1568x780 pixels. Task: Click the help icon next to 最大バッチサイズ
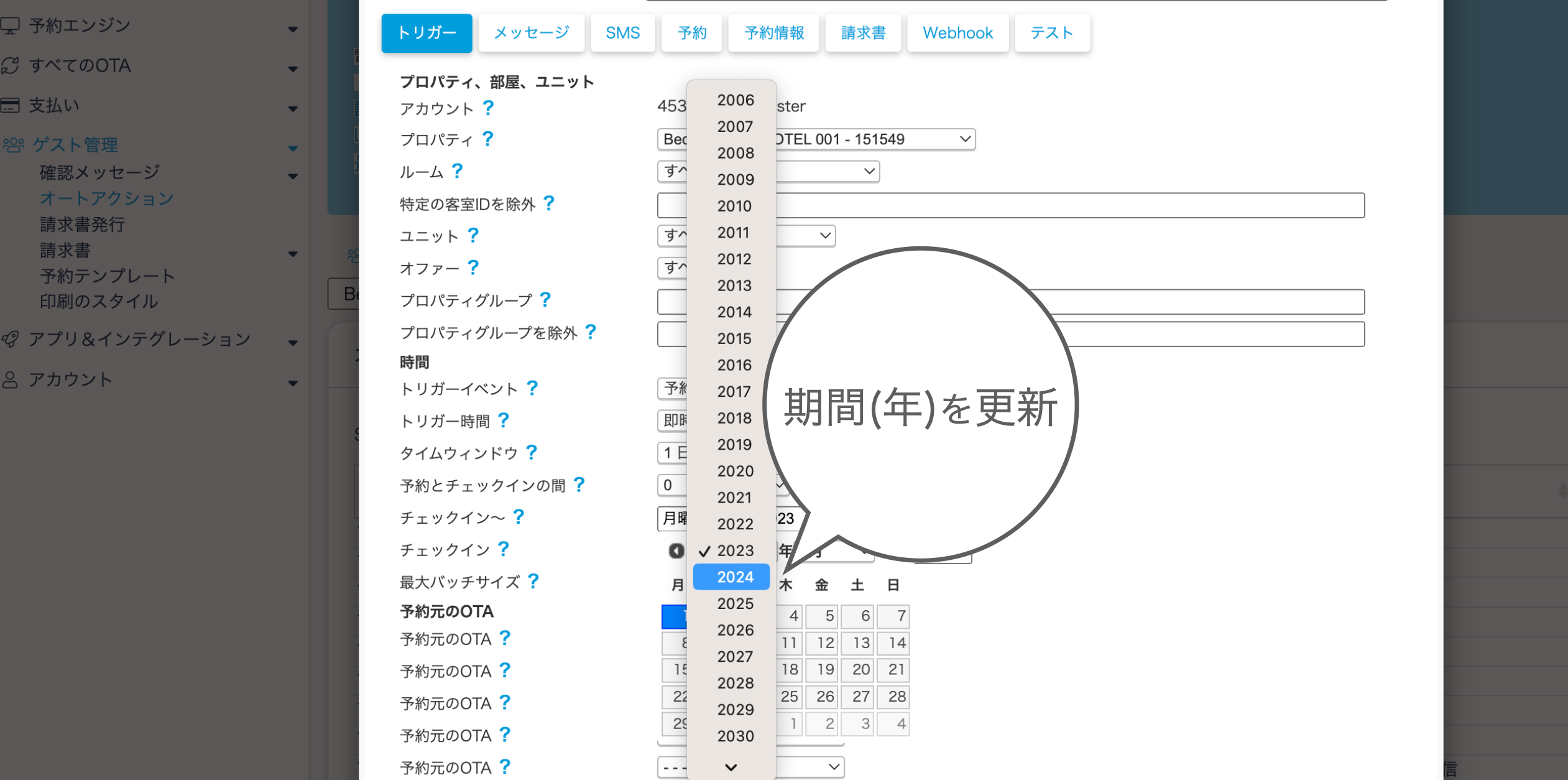(533, 582)
